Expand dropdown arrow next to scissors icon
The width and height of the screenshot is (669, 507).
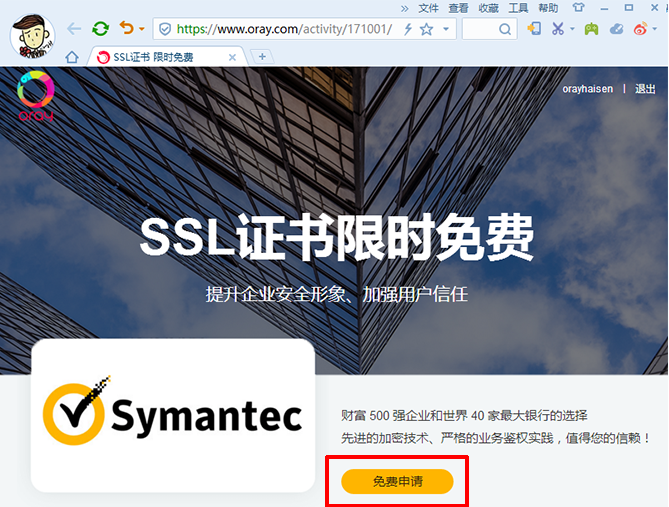(572, 30)
